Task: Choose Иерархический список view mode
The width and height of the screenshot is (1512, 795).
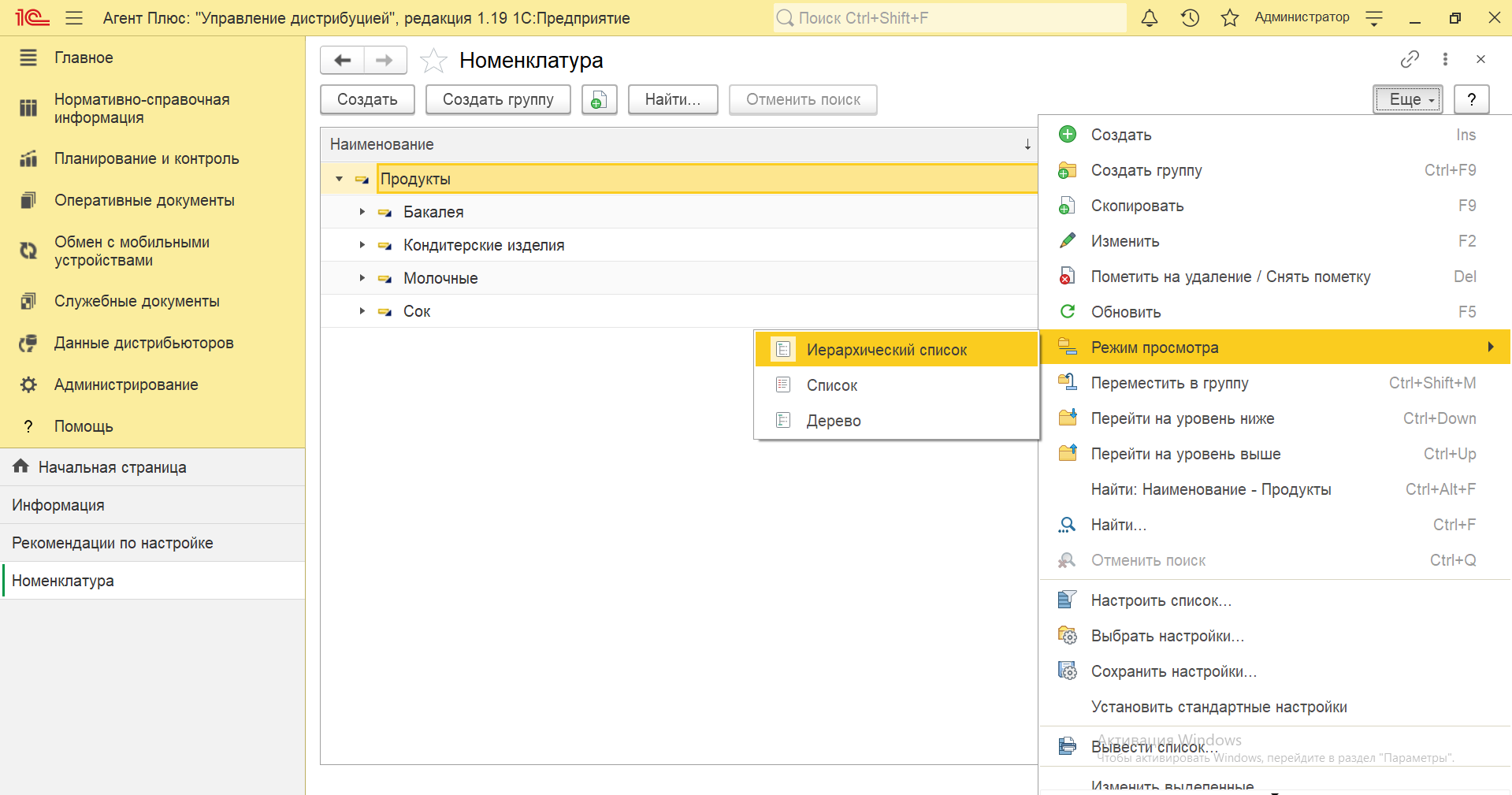Action: pyautogui.click(x=897, y=350)
